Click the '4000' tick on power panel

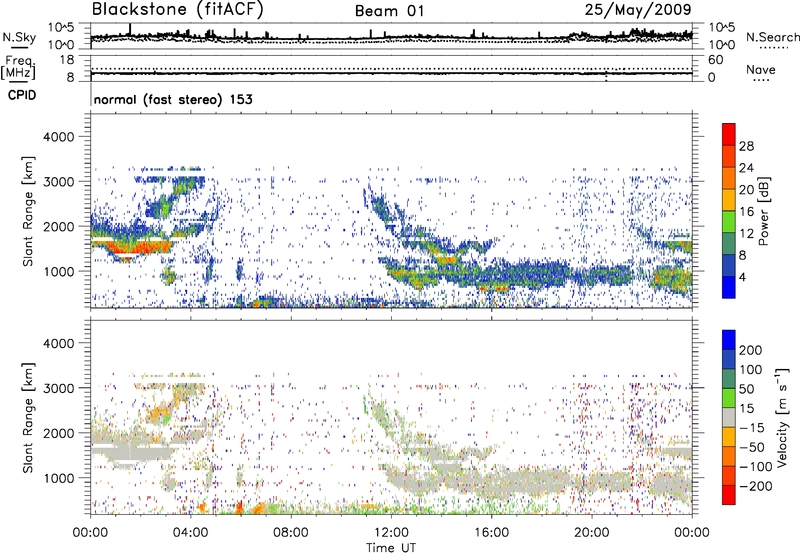tap(59, 137)
